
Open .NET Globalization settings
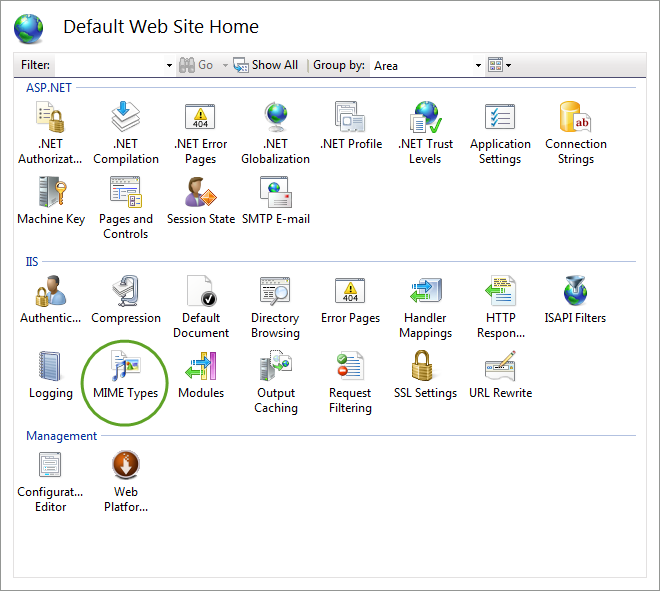(275, 133)
